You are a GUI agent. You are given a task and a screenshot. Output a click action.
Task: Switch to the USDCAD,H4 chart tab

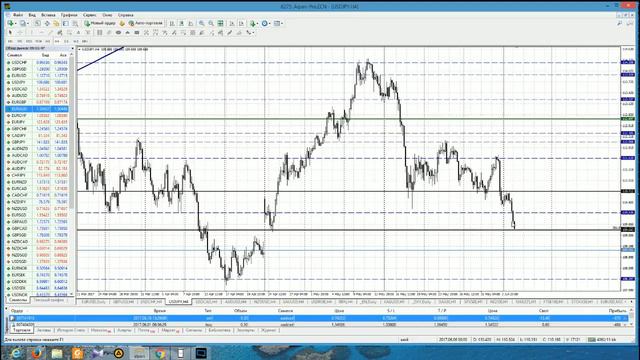[x=206, y=302]
